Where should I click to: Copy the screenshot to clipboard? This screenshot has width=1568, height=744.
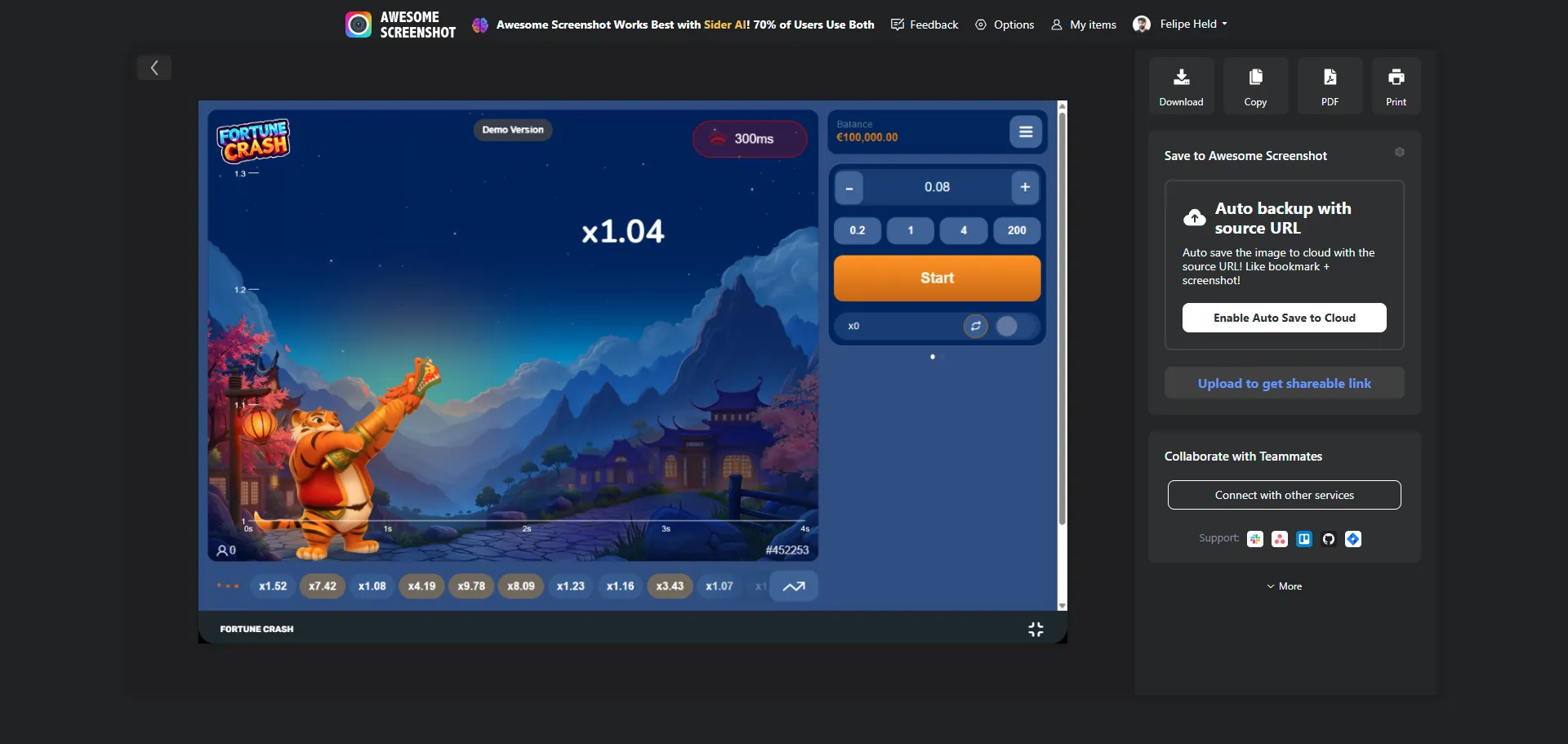click(1255, 86)
